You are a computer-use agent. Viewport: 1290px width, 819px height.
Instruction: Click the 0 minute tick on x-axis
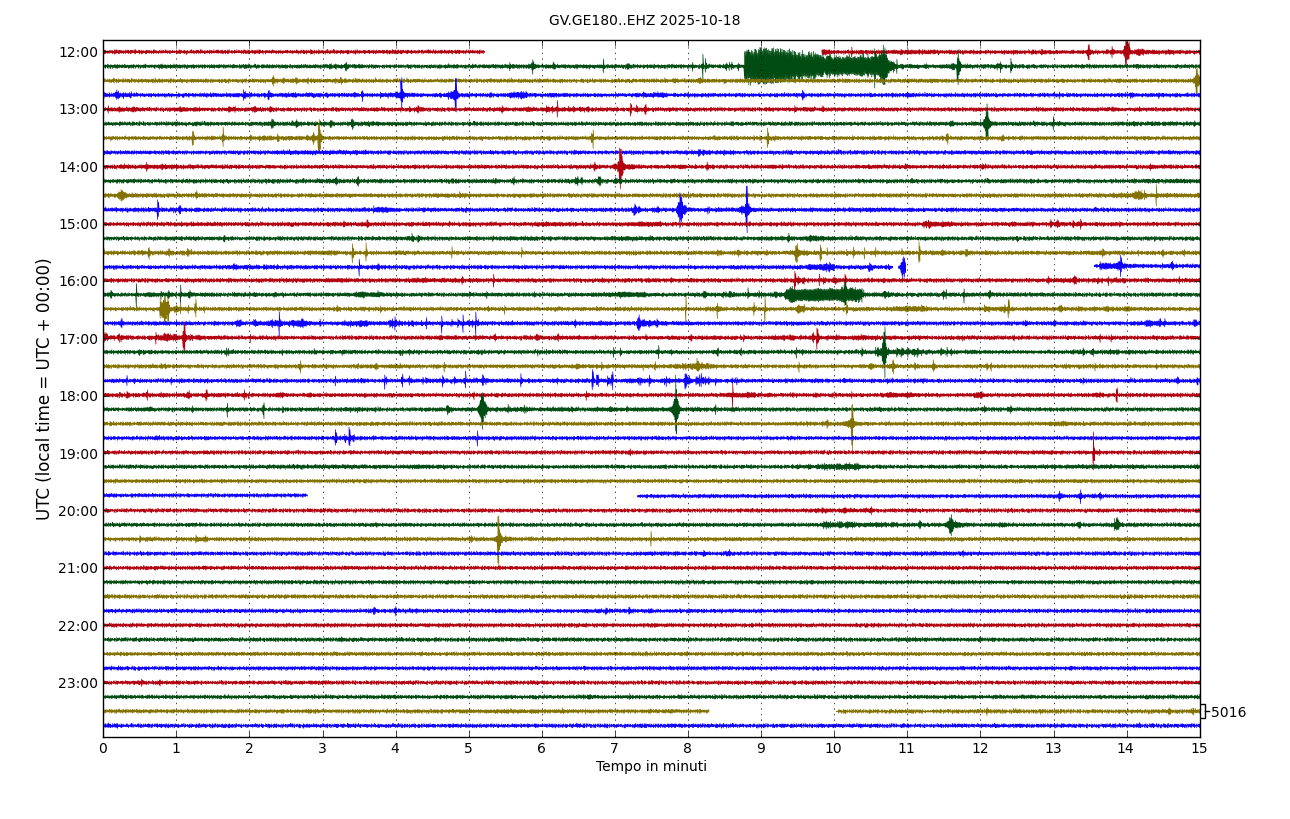(x=103, y=748)
